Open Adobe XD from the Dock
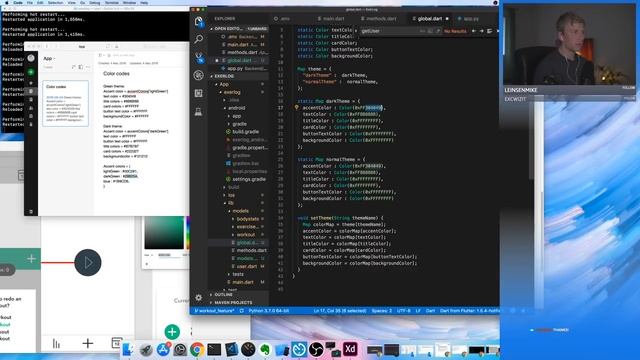This screenshot has height=360, width=640. (x=350, y=349)
